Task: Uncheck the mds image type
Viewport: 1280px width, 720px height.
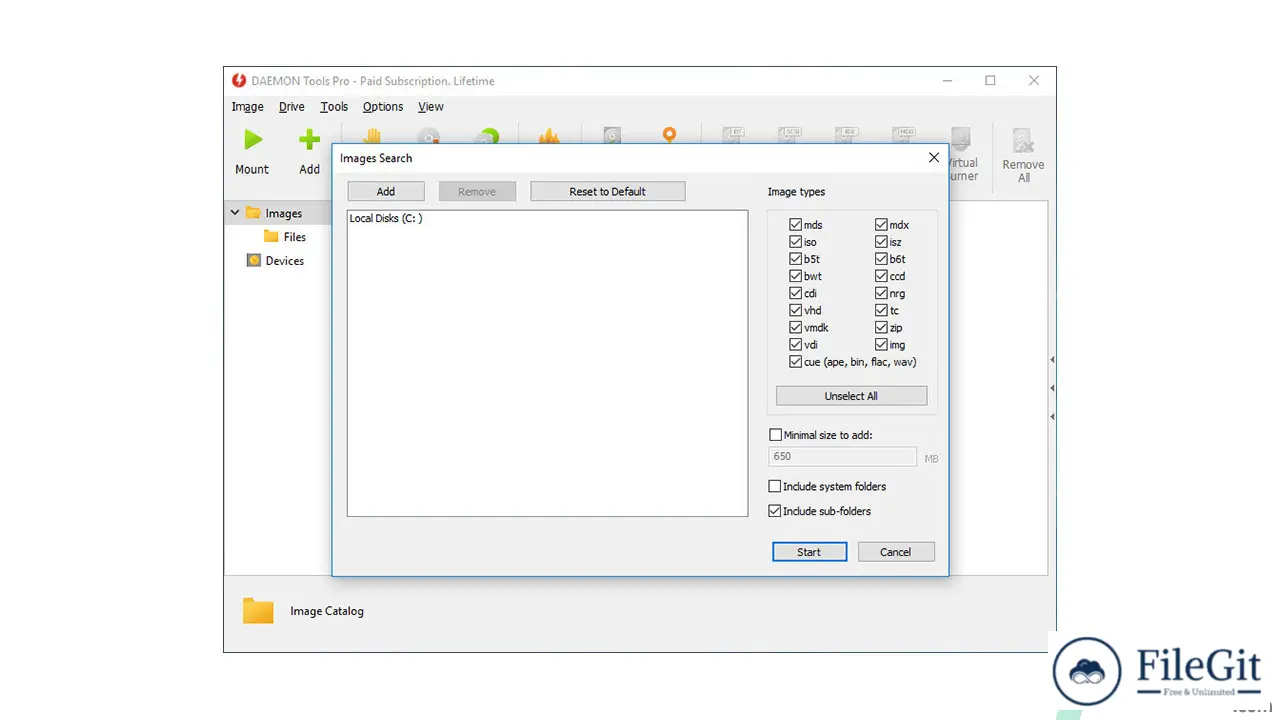Action: [x=796, y=225]
